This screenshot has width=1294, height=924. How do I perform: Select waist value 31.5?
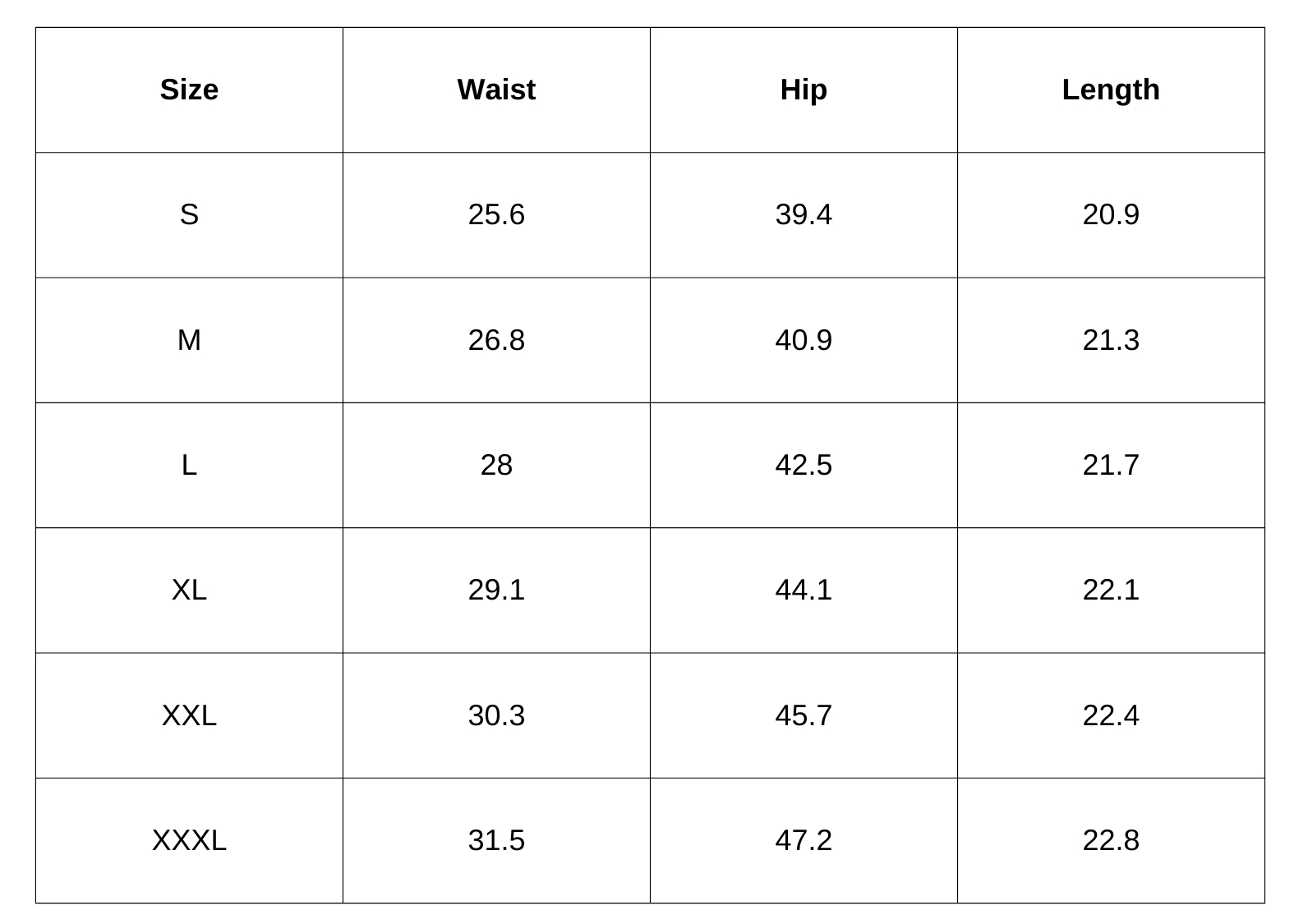click(496, 840)
